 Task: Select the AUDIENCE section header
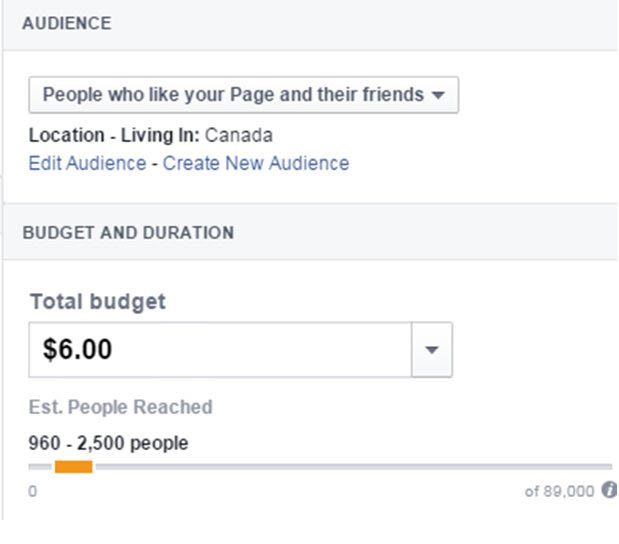[x=67, y=23]
